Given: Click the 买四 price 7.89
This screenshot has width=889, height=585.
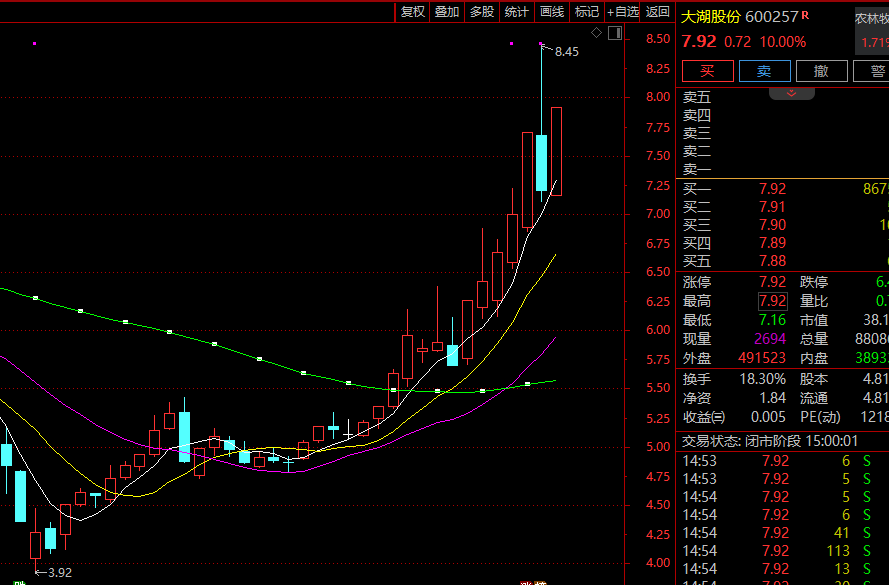Looking at the screenshot, I should click(x=772, y=243).
